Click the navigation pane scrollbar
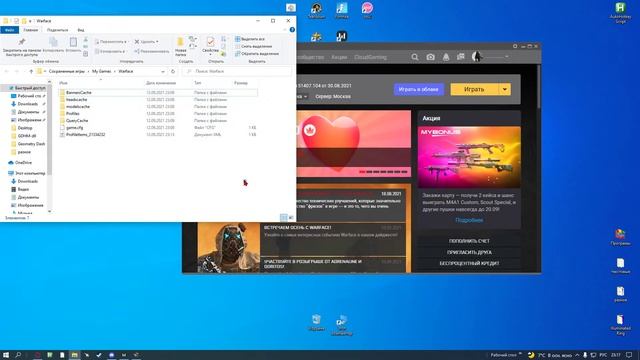The width and height of the screenshot is (640, 360). 49,131
